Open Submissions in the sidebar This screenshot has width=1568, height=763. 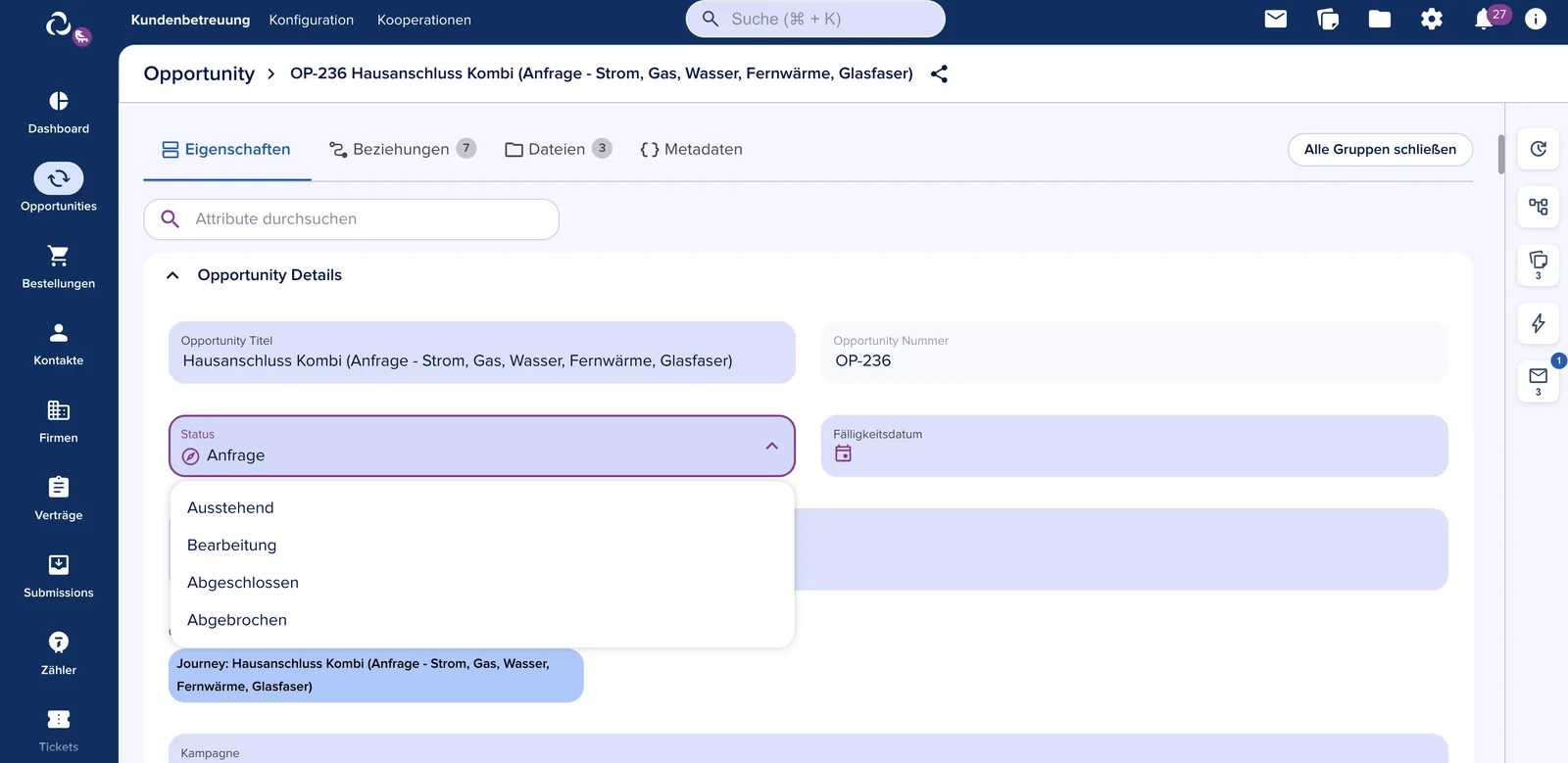(59, 577)
